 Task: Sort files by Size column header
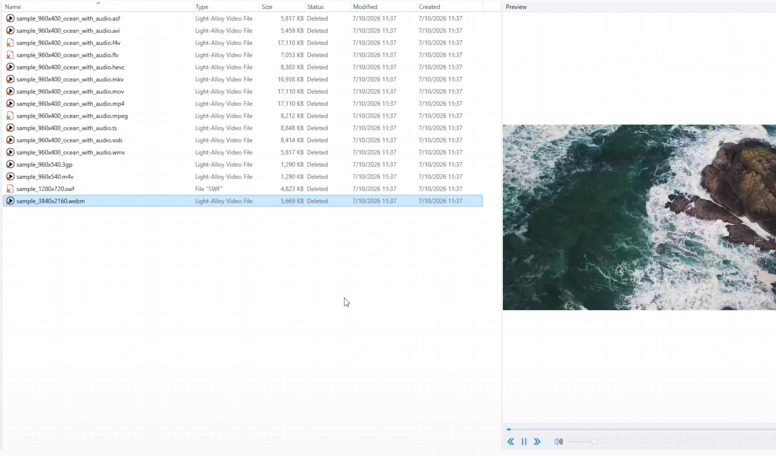pyautogui.click(x=282, y=6)
